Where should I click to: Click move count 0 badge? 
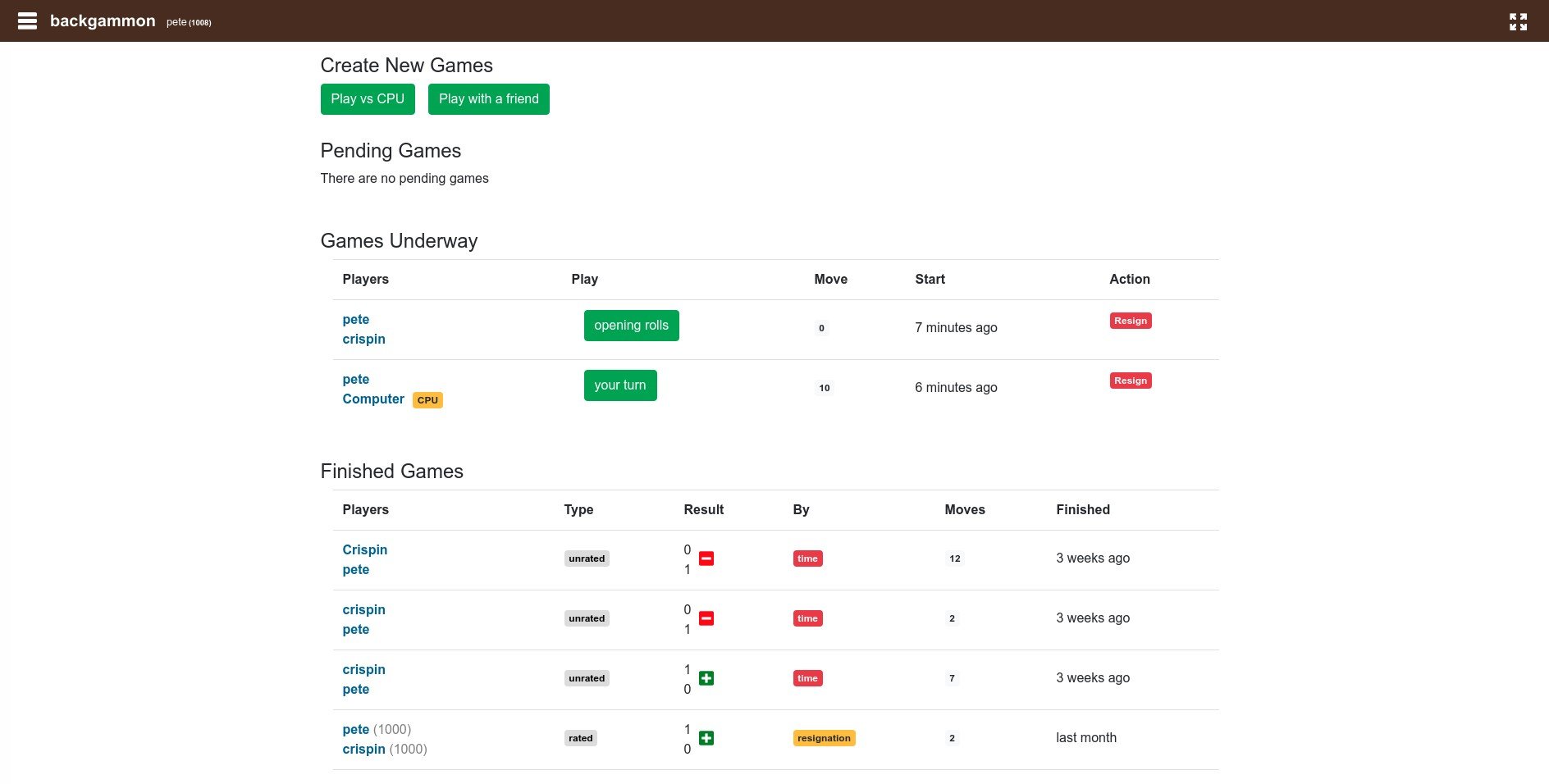[821, 328]
